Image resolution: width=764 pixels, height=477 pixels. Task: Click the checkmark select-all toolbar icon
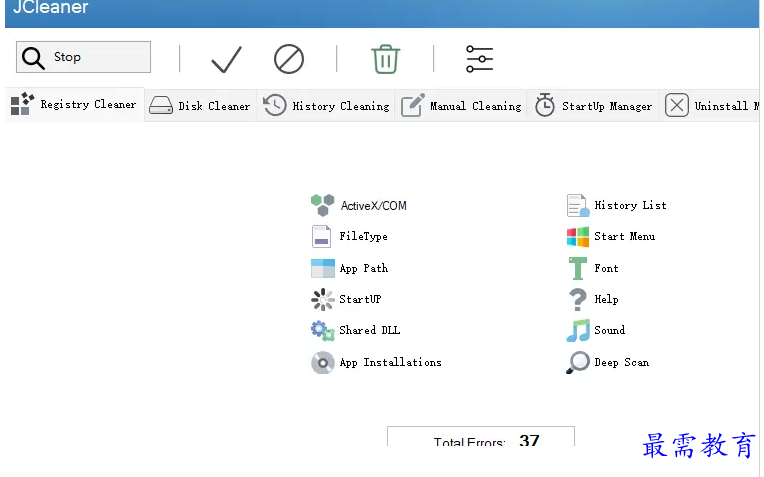pos(227,59)
